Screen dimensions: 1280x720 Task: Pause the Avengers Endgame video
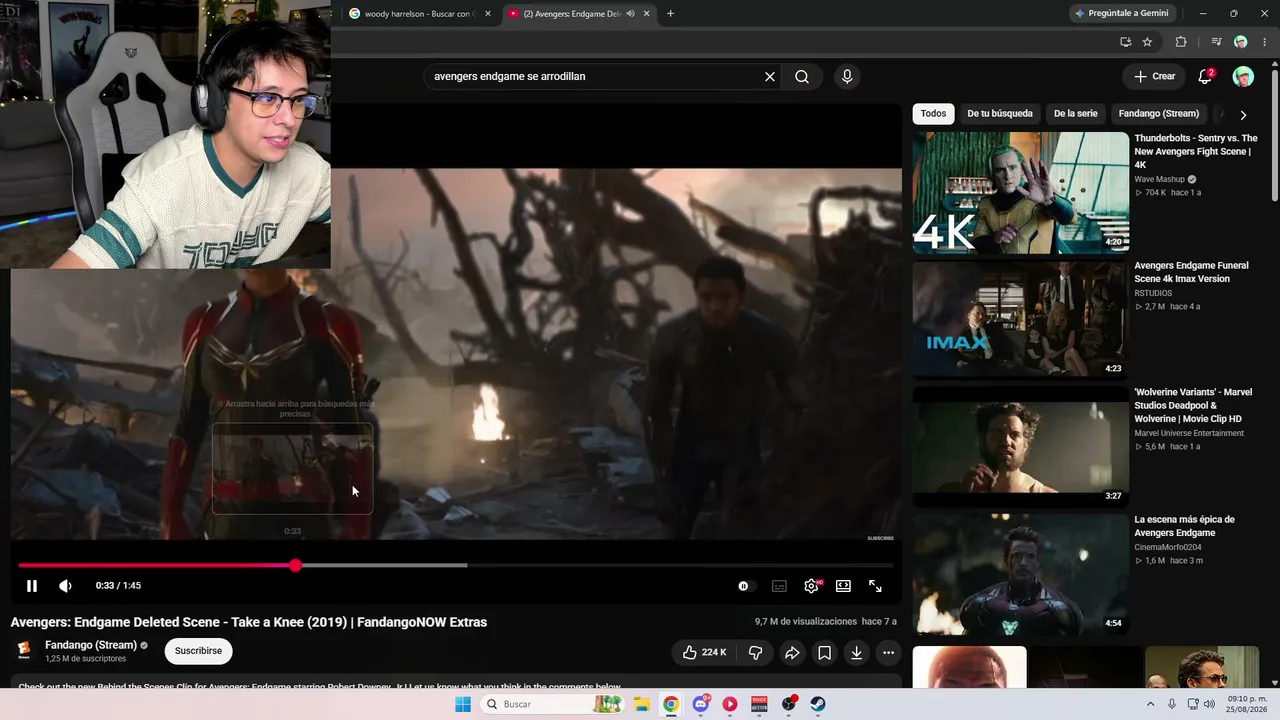click(32, 586)
